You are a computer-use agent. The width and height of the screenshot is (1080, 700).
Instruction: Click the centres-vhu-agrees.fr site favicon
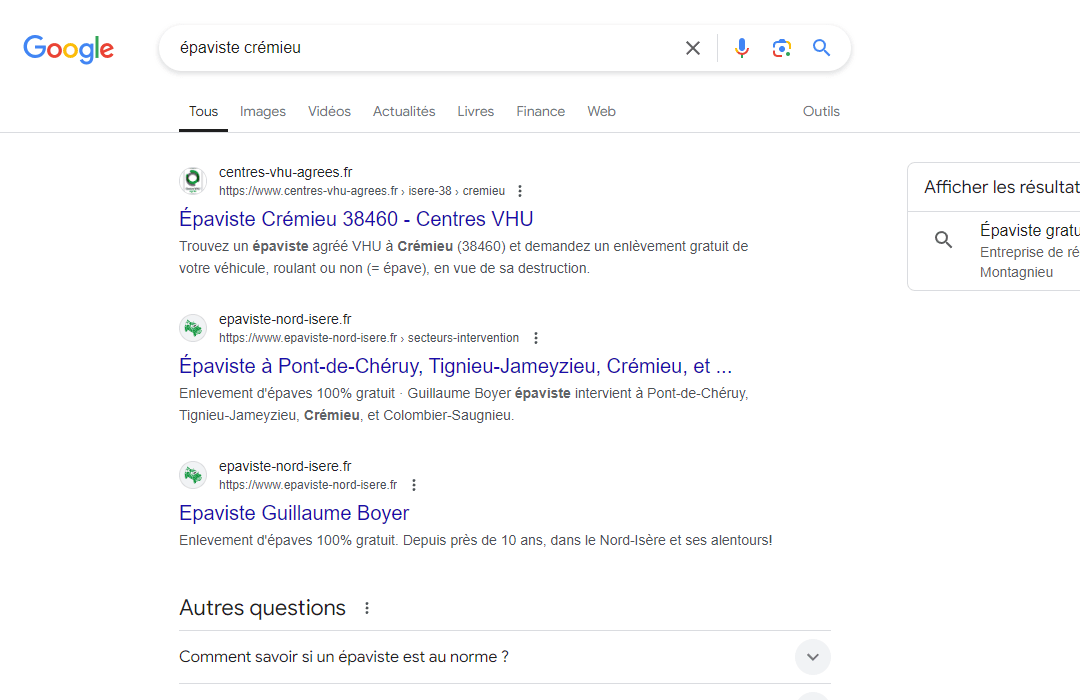click(193, 181)
